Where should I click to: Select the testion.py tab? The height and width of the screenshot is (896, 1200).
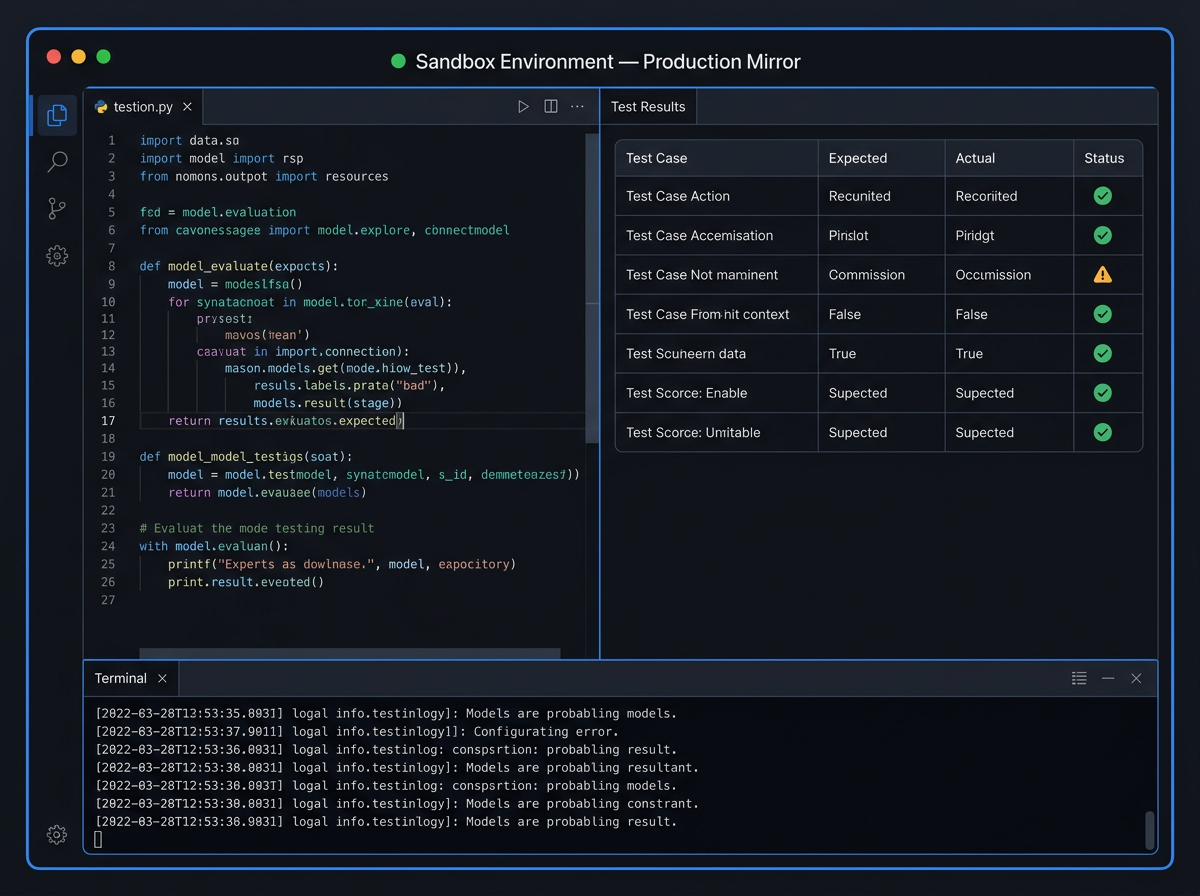(144, 107)
